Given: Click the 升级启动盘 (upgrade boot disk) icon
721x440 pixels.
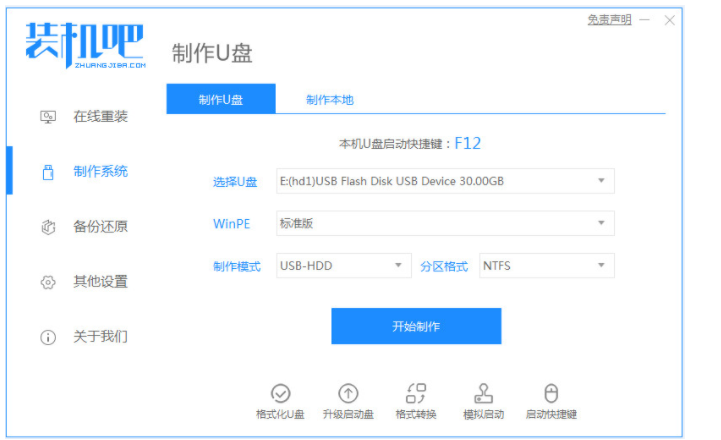Looking at the screenshot, I should (348, 394).
